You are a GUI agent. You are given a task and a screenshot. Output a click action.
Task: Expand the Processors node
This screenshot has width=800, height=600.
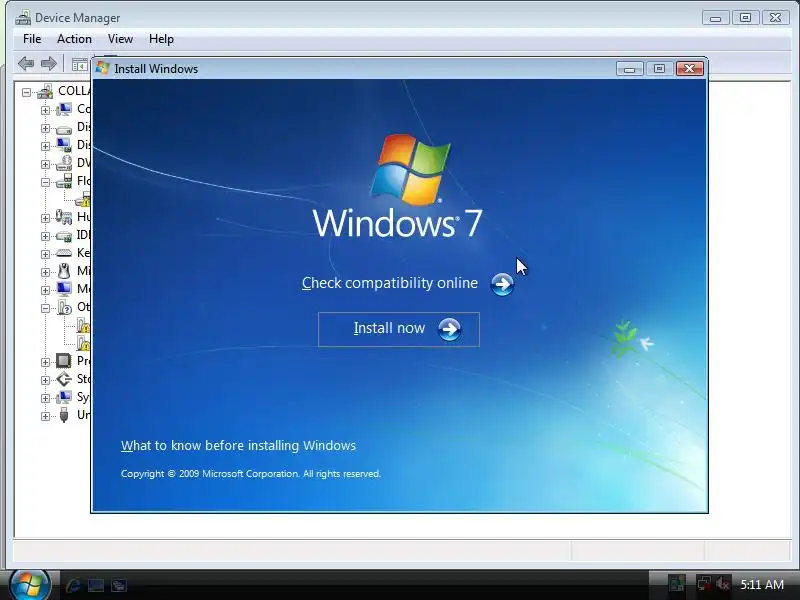pos(45,362)
